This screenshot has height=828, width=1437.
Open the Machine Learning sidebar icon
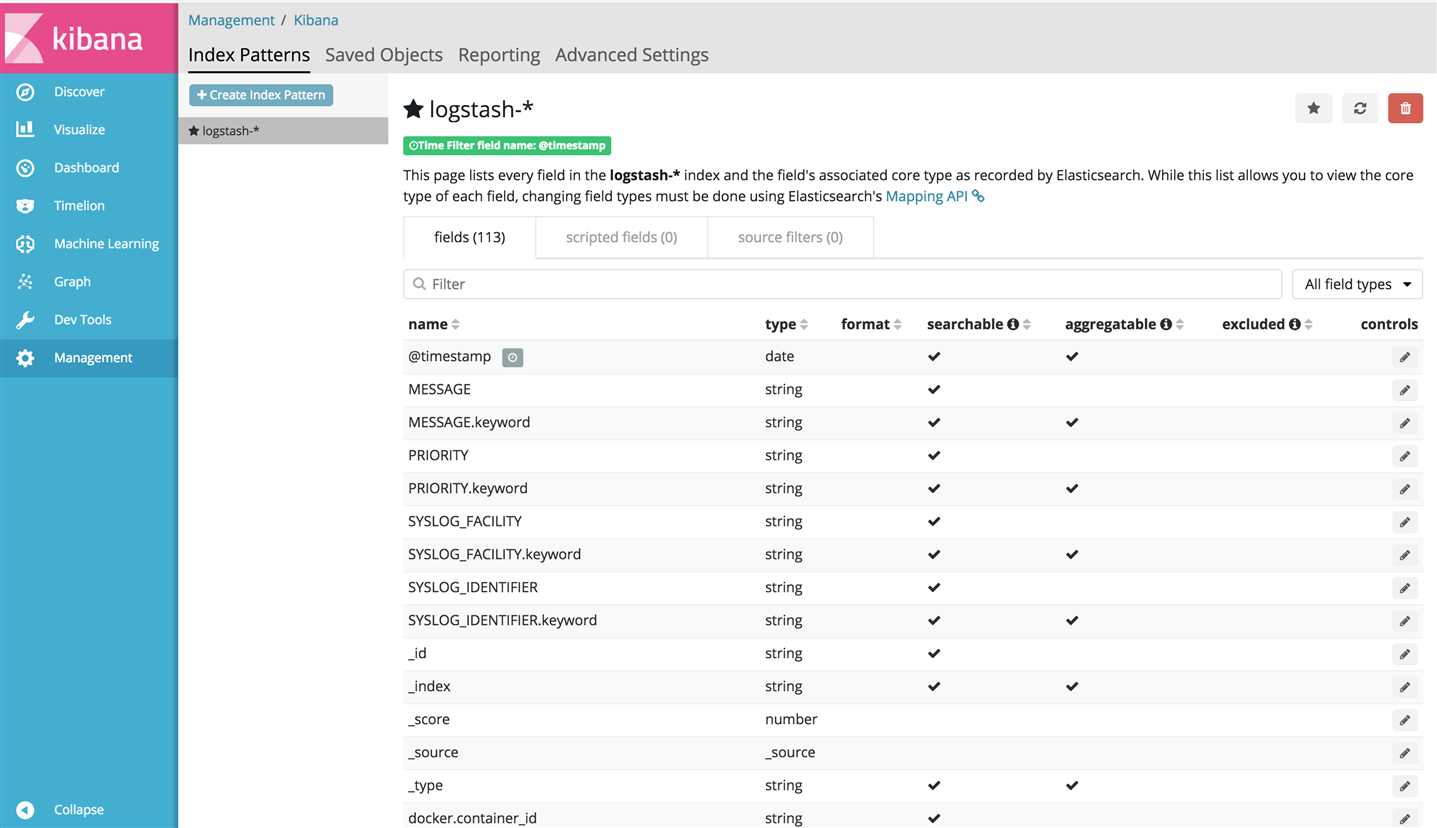25,244
